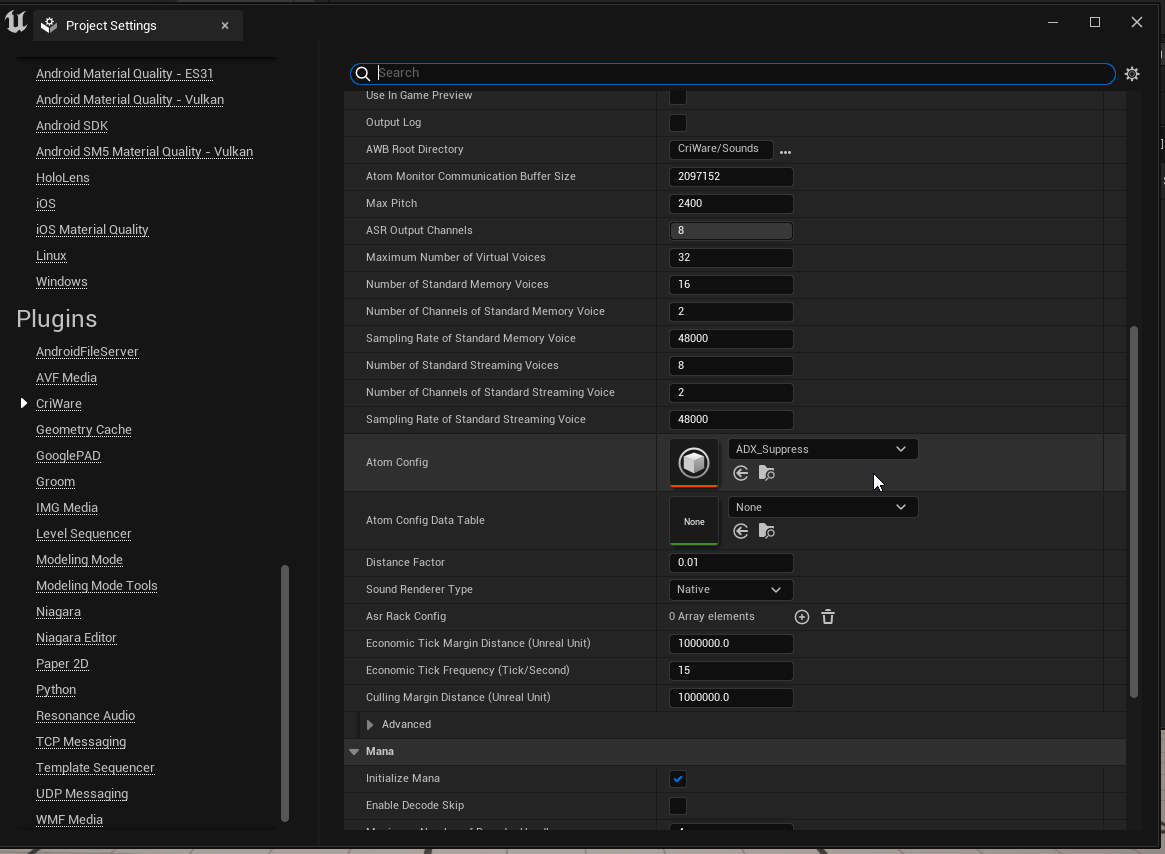Click the Atom Config Data Table None thumbnail
The image size is (1165, 854).
(694, 521)
